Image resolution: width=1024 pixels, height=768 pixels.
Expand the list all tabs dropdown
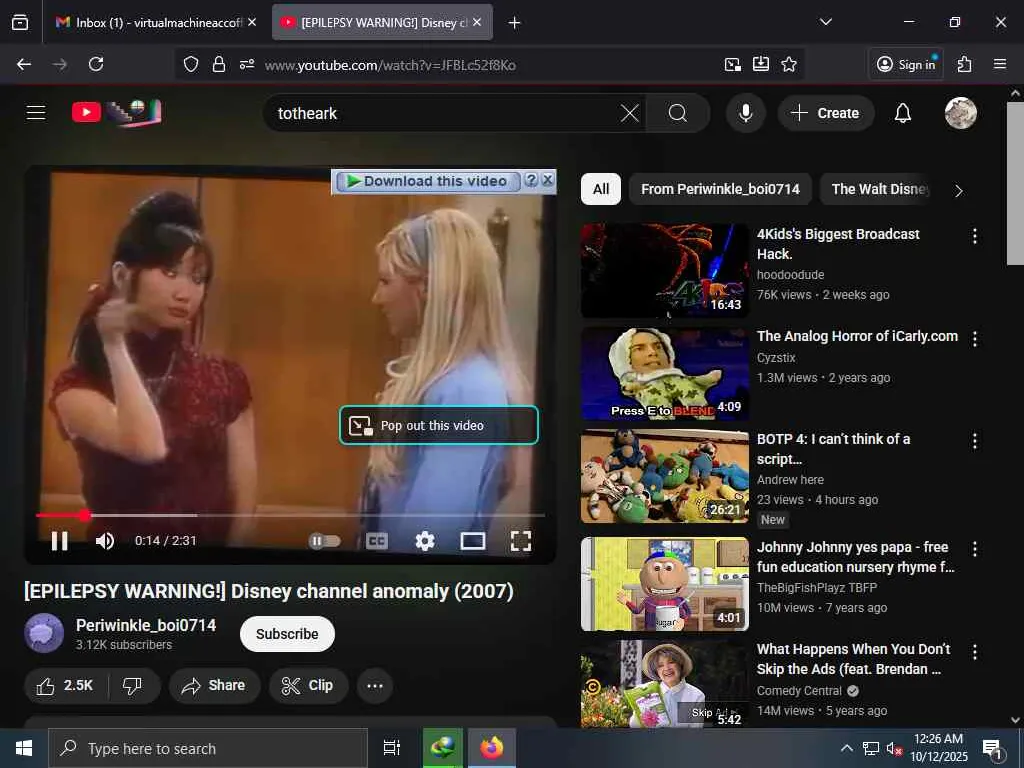coord(825,22)
